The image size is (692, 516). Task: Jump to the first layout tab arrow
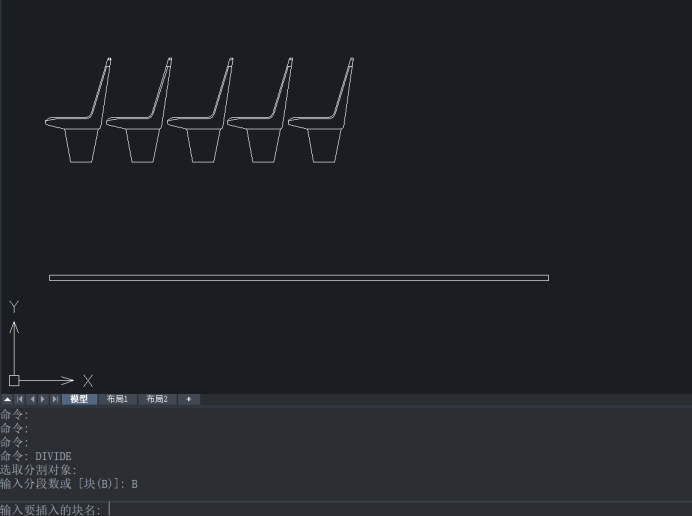(20, 399)
